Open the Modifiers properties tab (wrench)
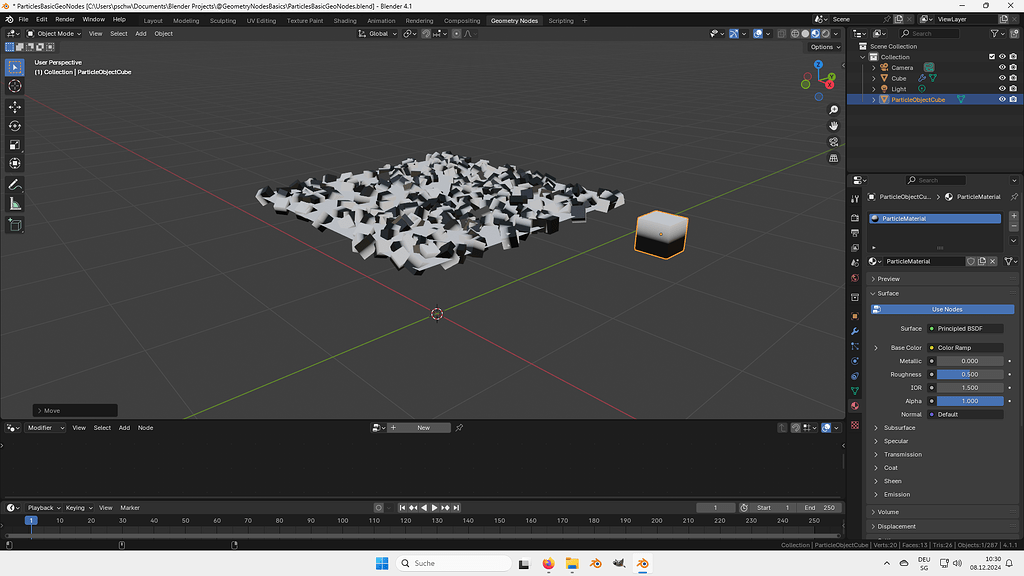Screen dimensions: 1024x576 [x=855, y=331]
